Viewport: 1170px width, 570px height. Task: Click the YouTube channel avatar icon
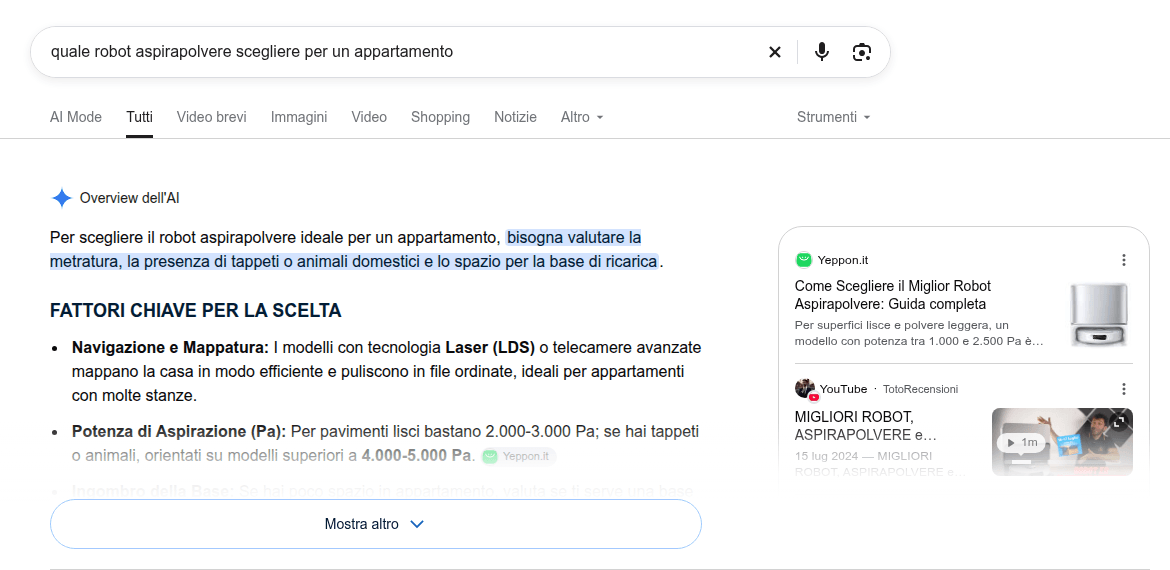[806, 389]
